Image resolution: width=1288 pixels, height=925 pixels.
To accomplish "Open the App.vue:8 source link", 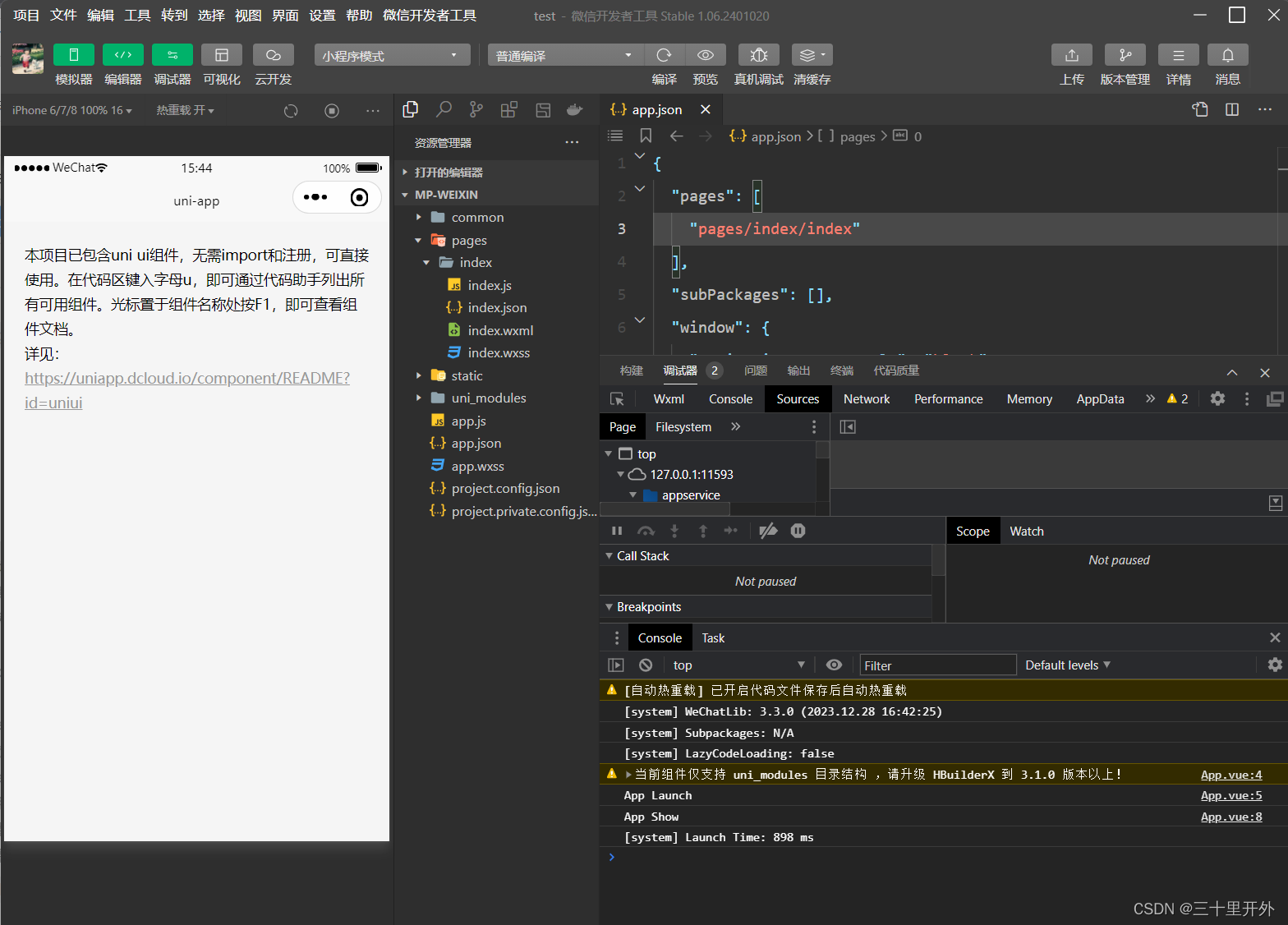I will click(1231, 817).
